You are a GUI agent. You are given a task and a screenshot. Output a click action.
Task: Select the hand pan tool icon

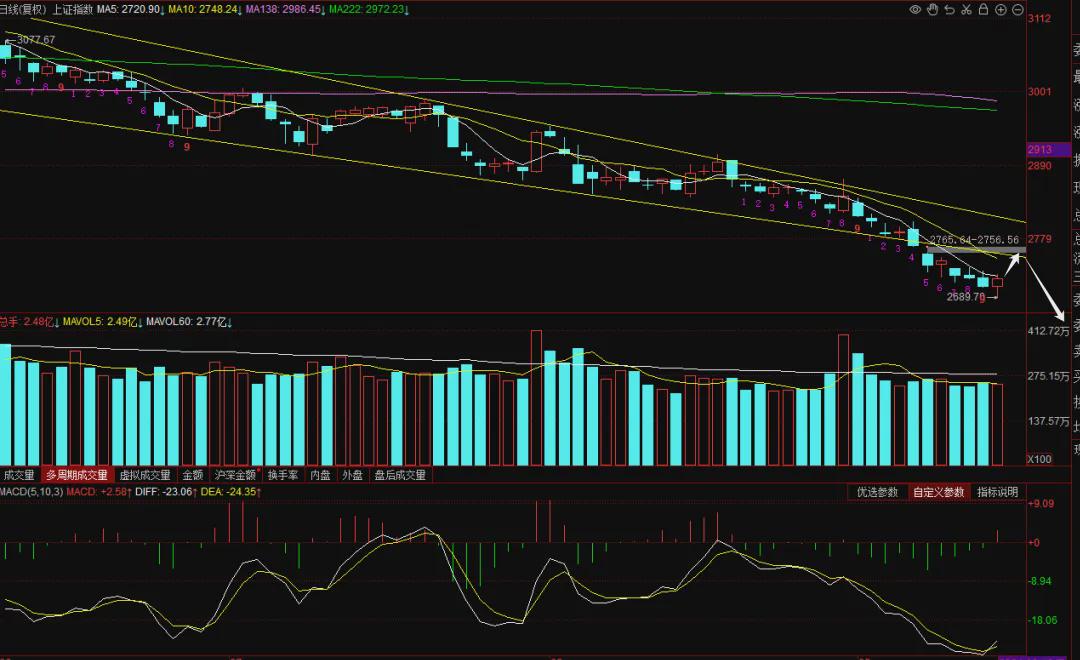tap(933, 10)
